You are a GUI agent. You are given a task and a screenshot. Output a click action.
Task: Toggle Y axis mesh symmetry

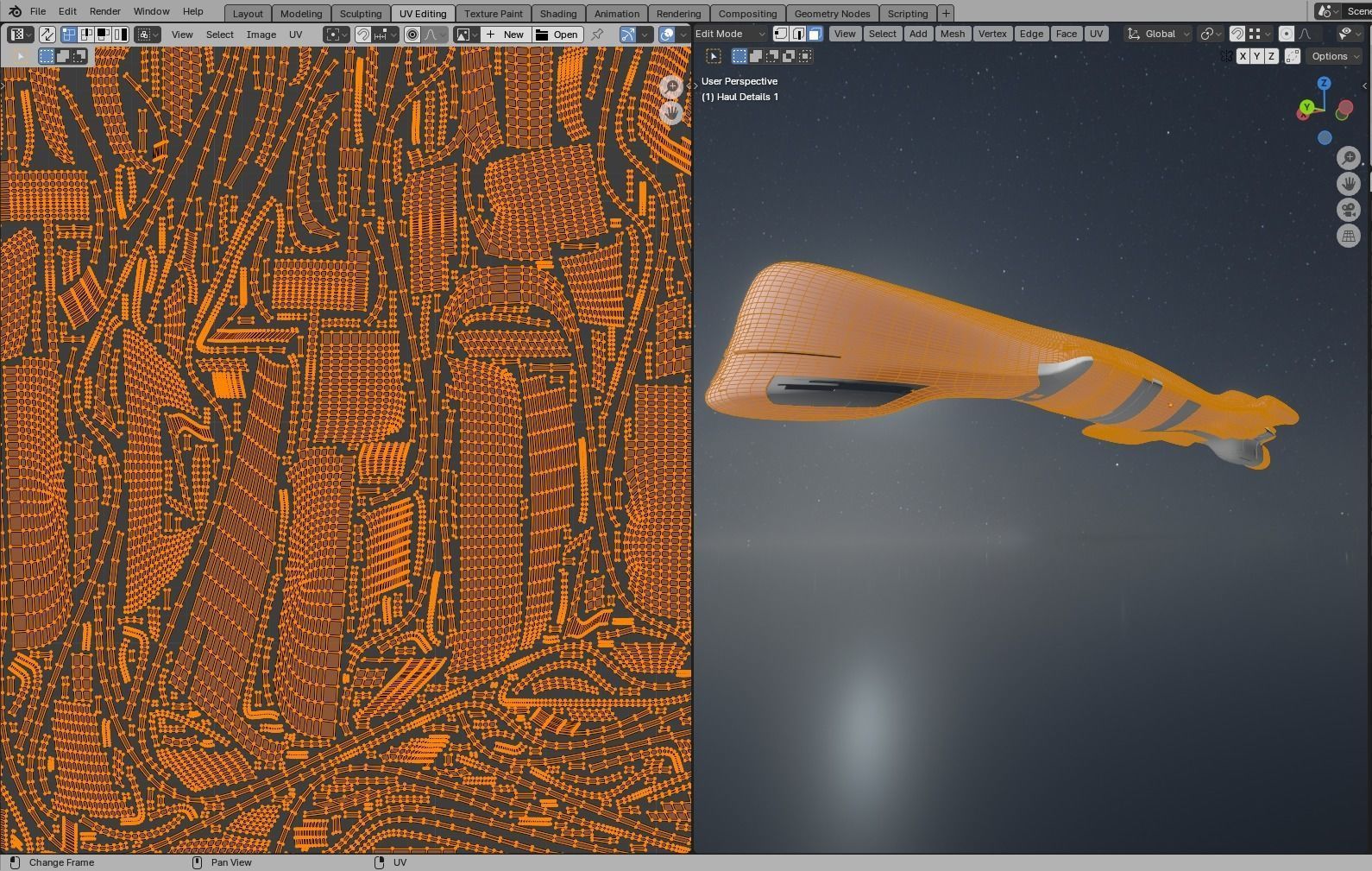(x=1256, y=56)
